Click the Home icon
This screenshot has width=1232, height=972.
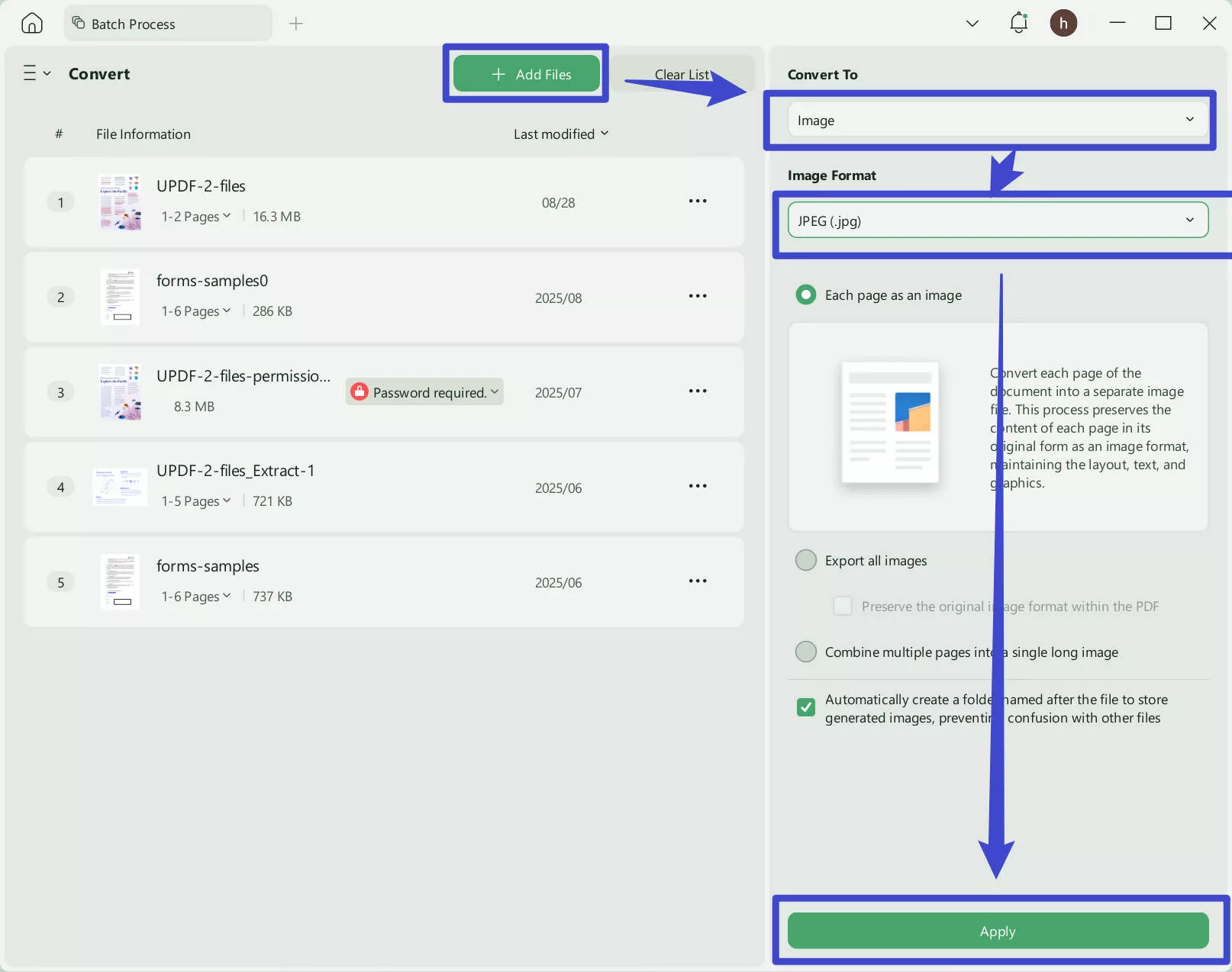(31, 23)
